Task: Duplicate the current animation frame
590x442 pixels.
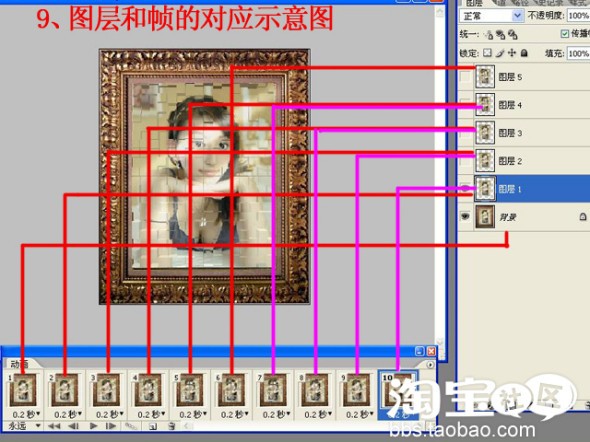Action: coord(153,426)
